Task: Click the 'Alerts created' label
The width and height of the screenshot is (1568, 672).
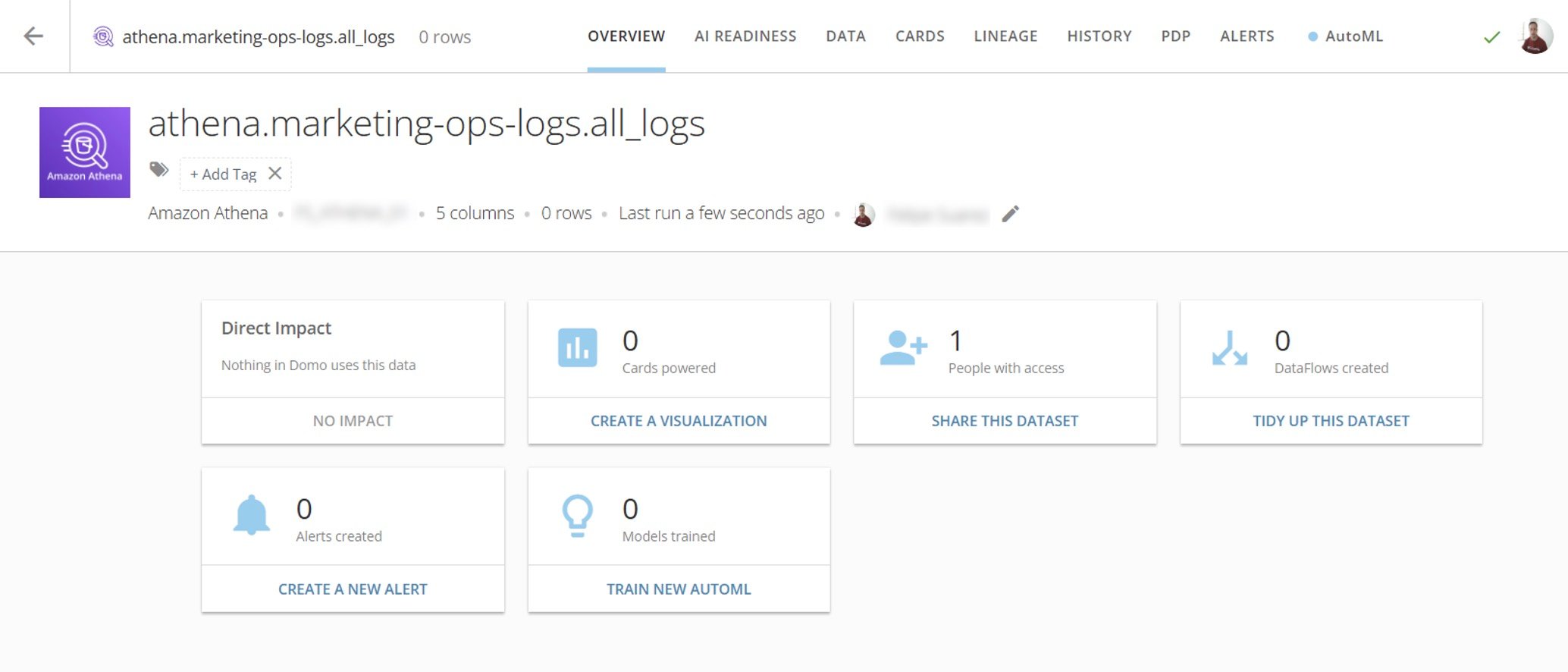Action: pos(339,537)
